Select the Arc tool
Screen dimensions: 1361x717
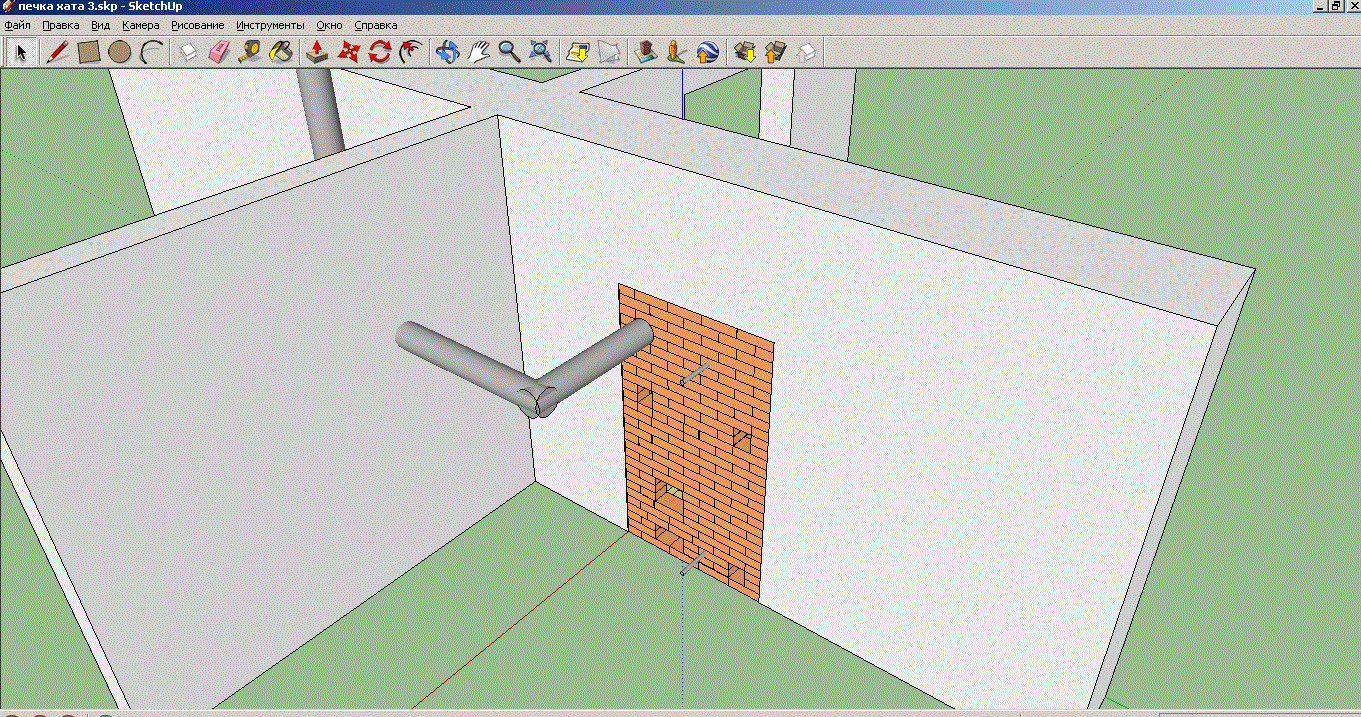pyautogui.click(x=151, y=52)
